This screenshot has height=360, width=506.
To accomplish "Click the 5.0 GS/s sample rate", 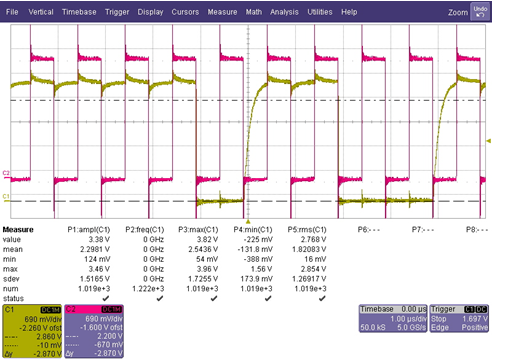I will coord(411,328).
